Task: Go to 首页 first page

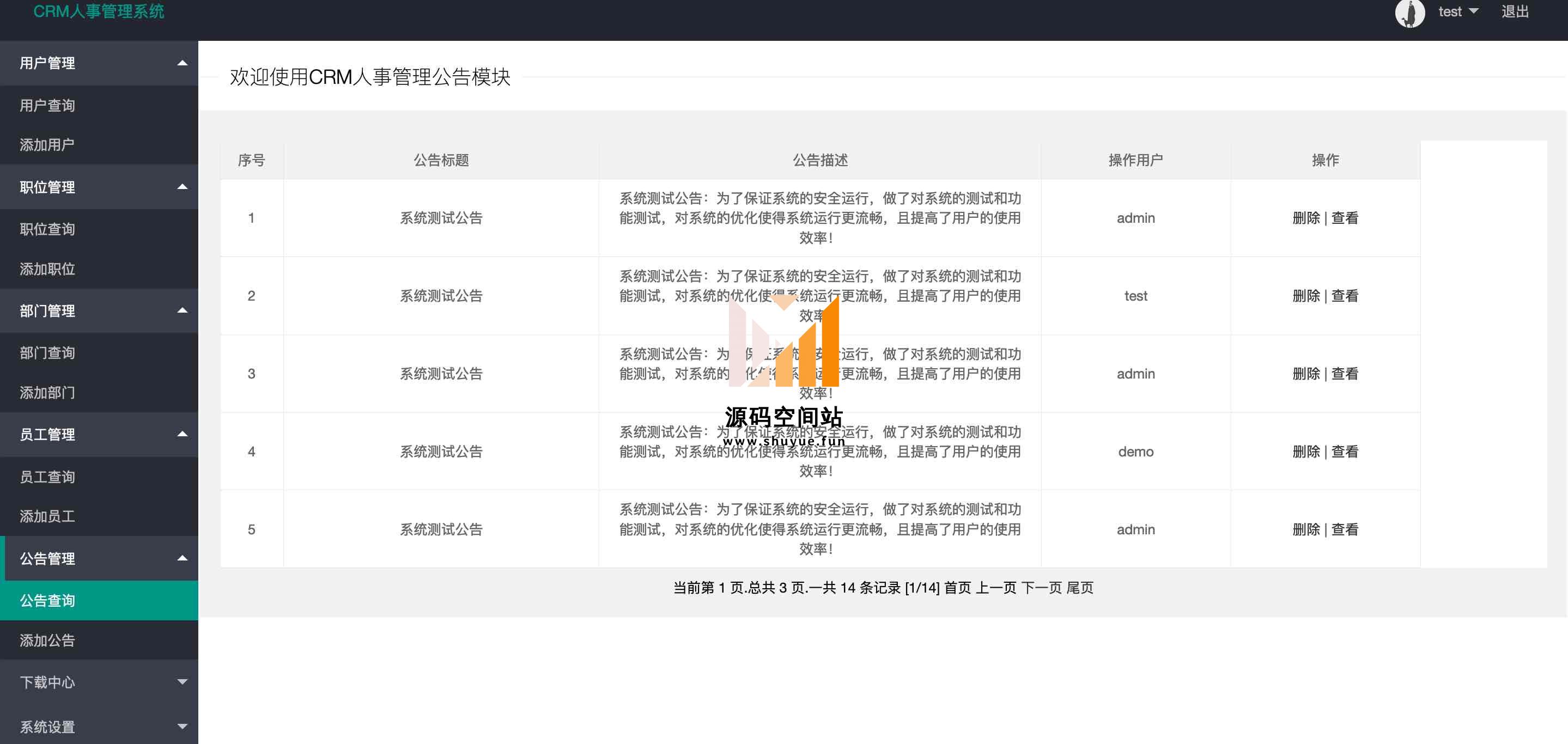Action: (x=957, y=588)
